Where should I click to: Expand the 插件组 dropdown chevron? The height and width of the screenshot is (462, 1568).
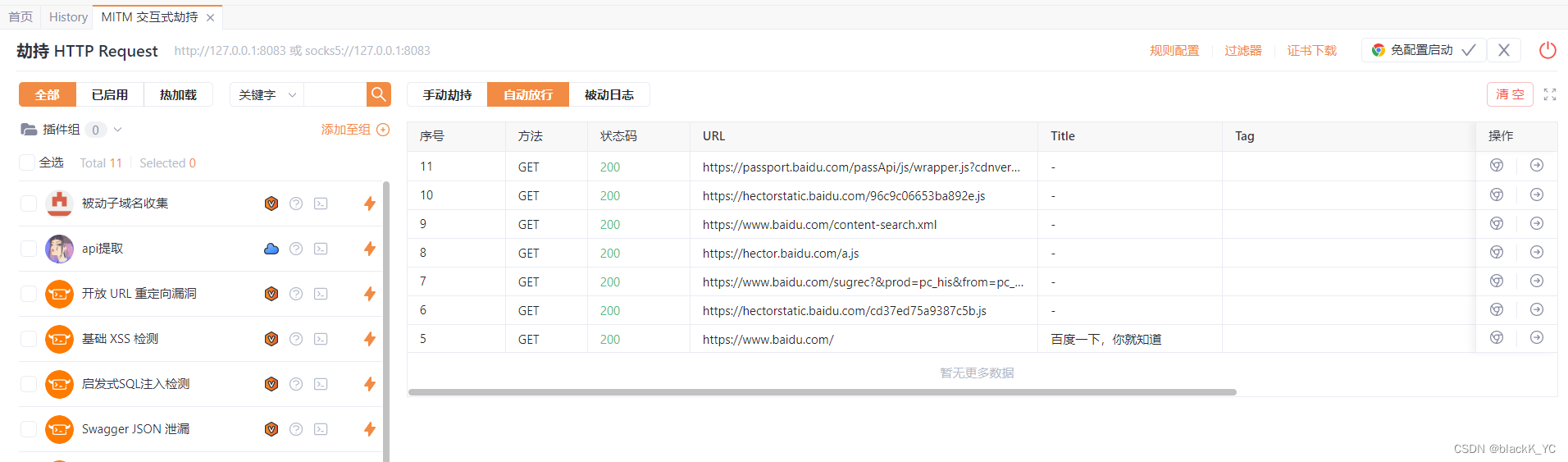(x=118, y=130)
